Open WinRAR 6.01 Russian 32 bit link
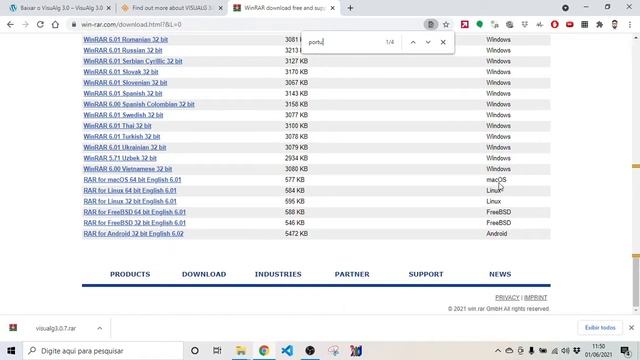This screenshot has height=360, width=640. (123, 51)
